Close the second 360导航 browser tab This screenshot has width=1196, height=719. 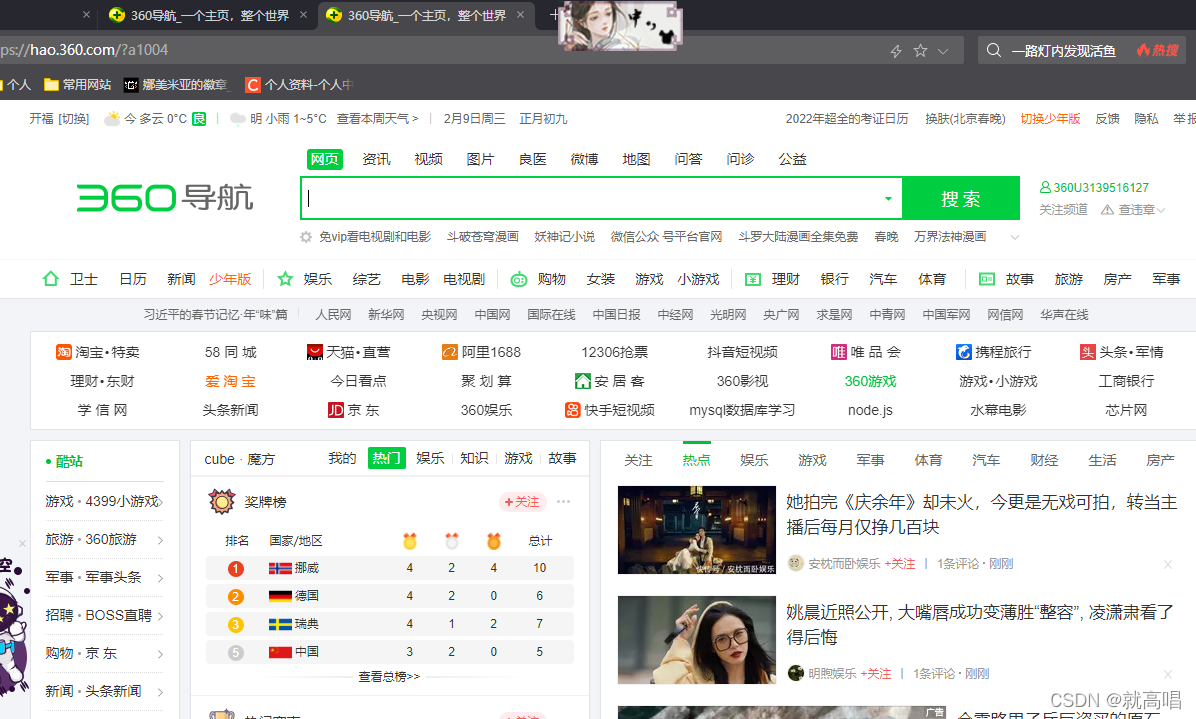pyautogui.click(x=520, y=14)
